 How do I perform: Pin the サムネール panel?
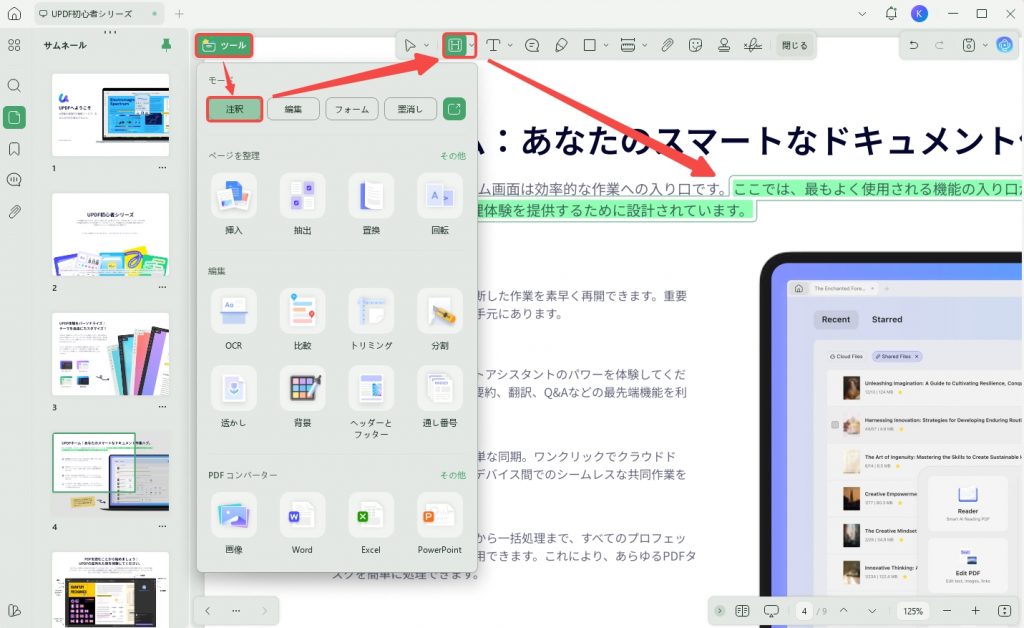166,44
